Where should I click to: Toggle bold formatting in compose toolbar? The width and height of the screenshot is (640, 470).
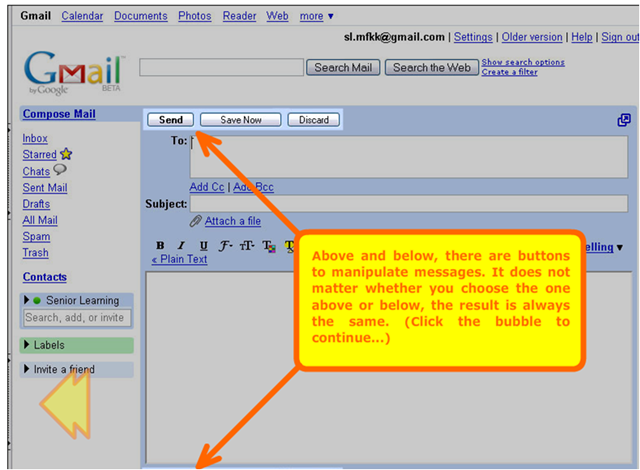[160, 245]
